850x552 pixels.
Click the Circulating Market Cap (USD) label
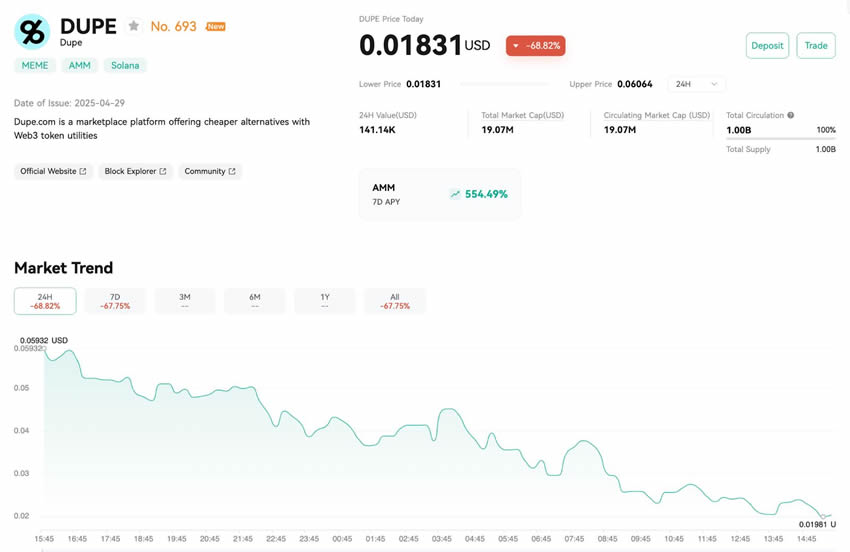[657, 115]
